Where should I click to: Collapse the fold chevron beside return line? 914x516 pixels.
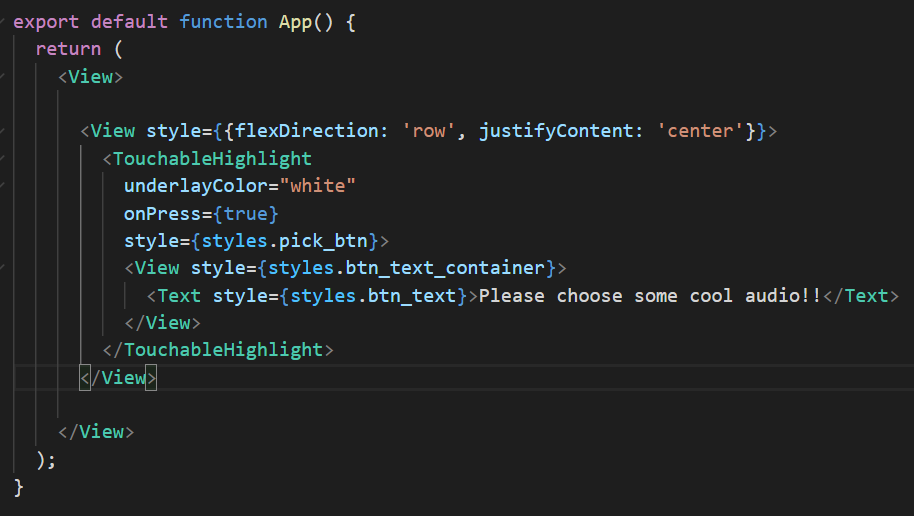tap(4, 48)
